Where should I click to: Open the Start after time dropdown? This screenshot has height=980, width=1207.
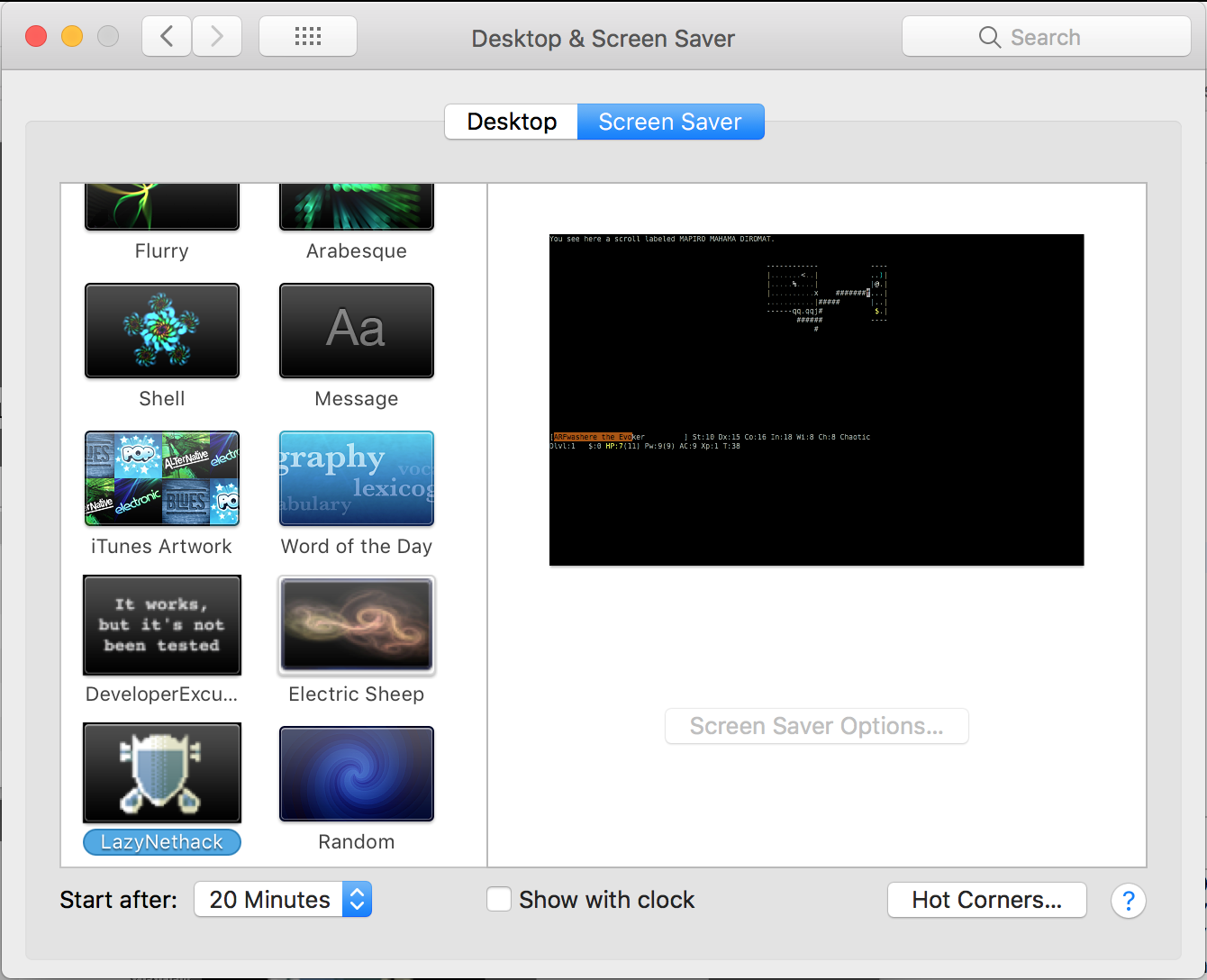point(283,900)
